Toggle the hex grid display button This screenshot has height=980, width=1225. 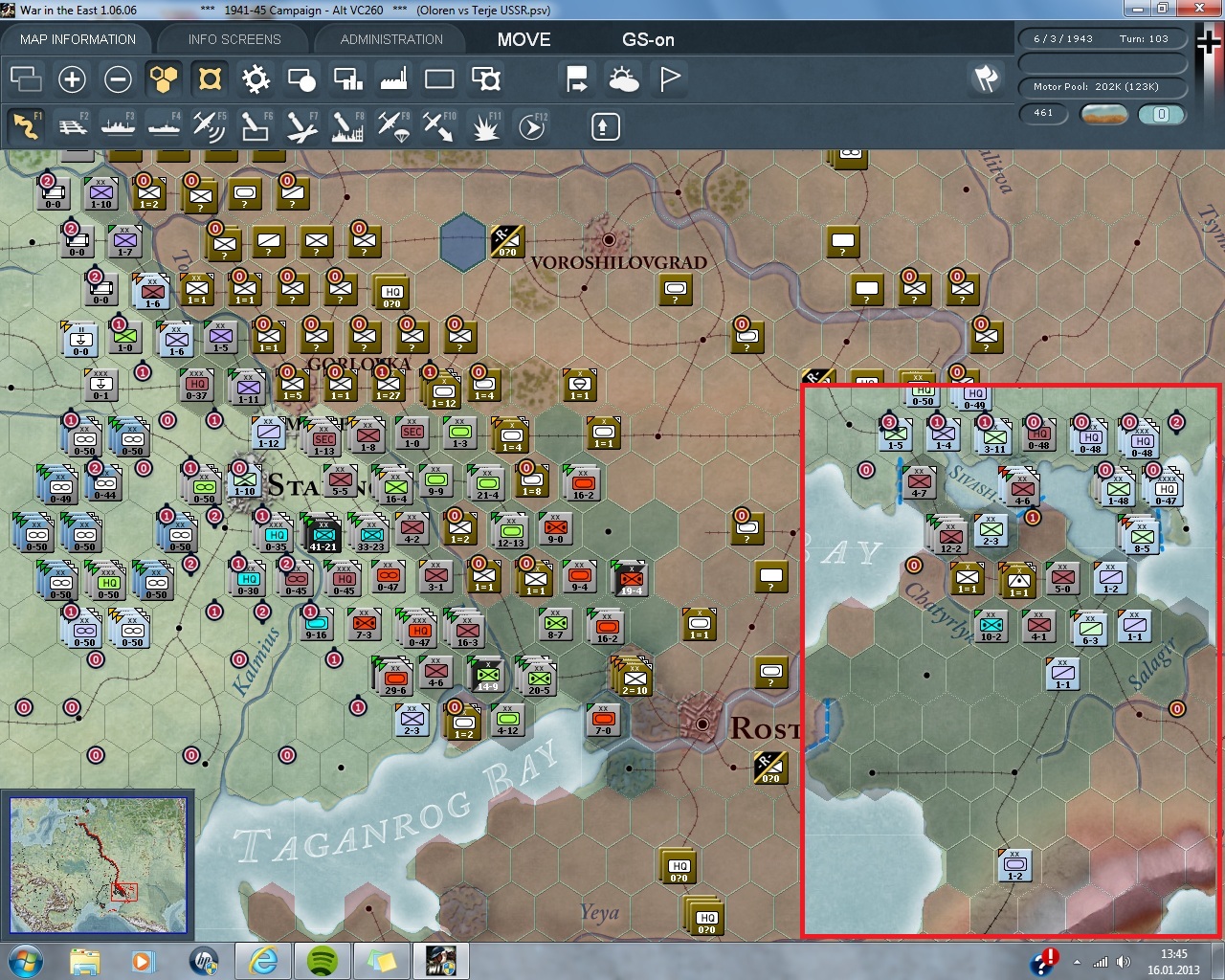[164, 78]
